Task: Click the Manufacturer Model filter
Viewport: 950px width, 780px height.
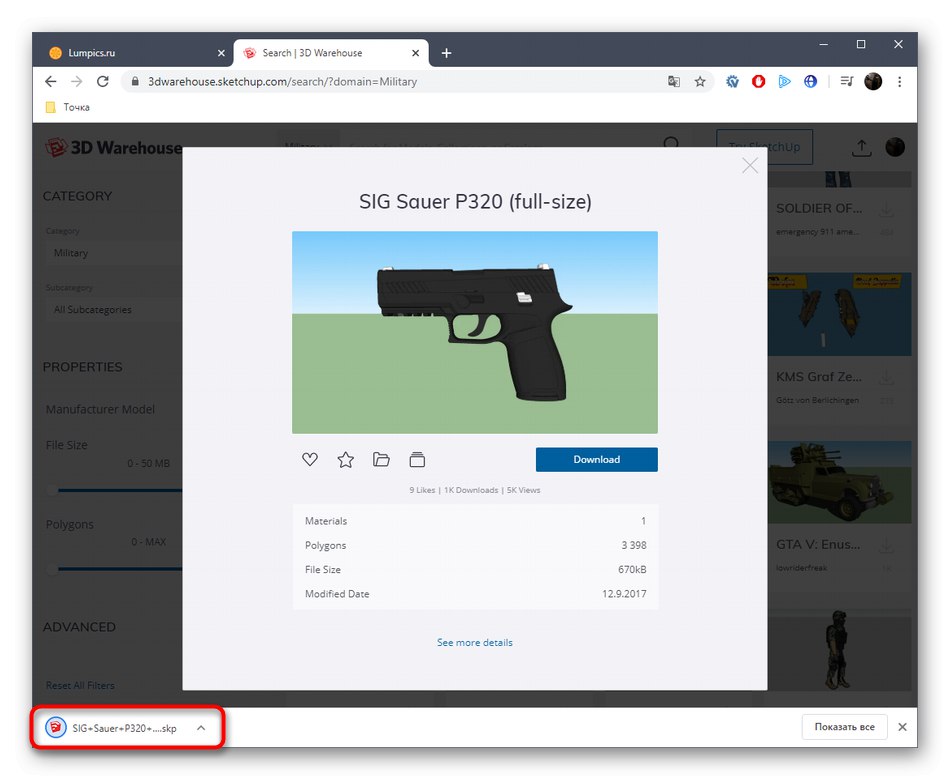Action: pos(101,410)
